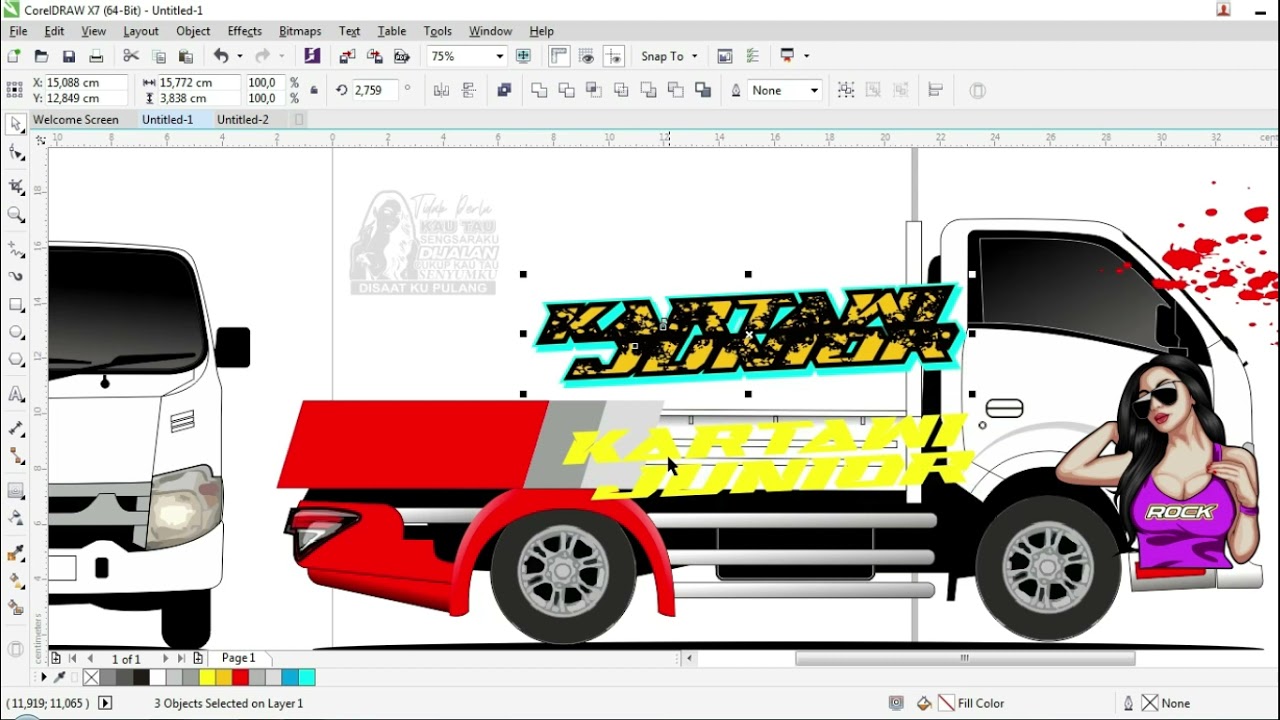The height and width of the screenshot is (720, 1280).
Task: Mirror selection horizontally
Action: click(x=441, y=90)
